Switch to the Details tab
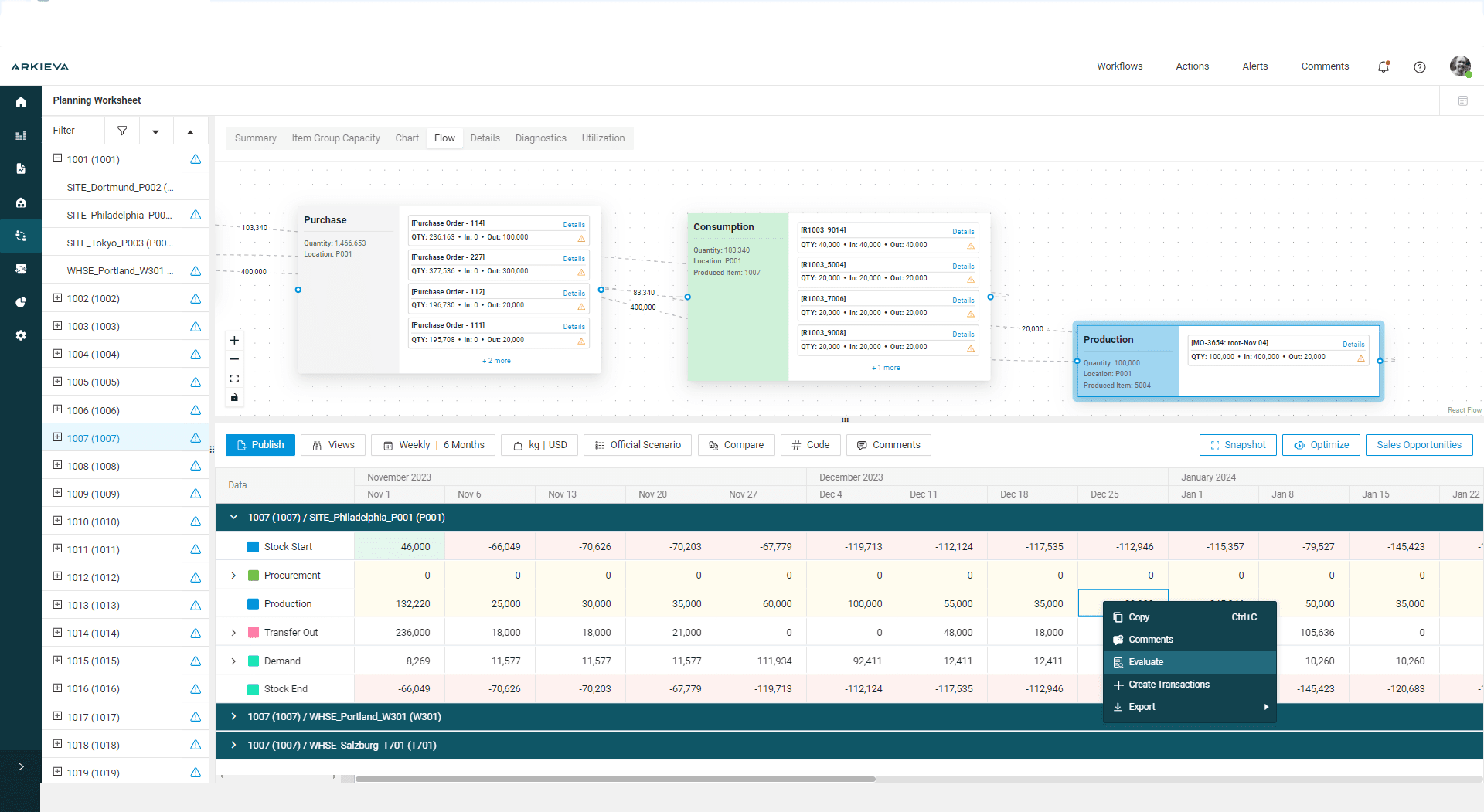Image resolution: width=1484 pixels, height=812 pixels. tap(485, 138)
